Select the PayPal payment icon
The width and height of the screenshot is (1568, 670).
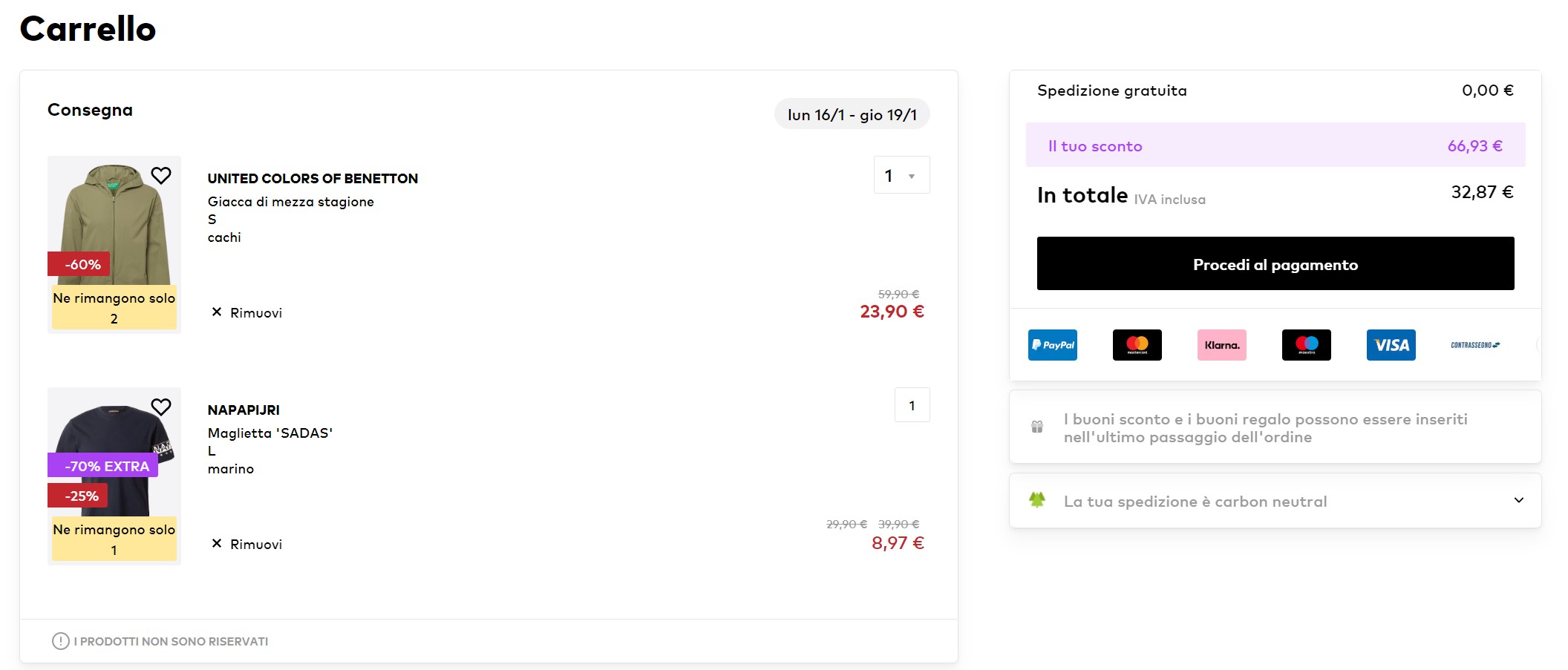pos(1053,345)
